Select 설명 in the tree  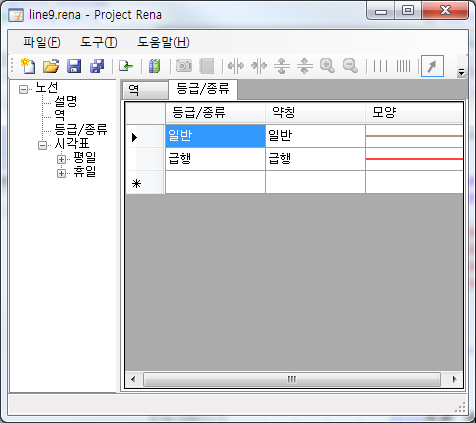tap(66, 101)
